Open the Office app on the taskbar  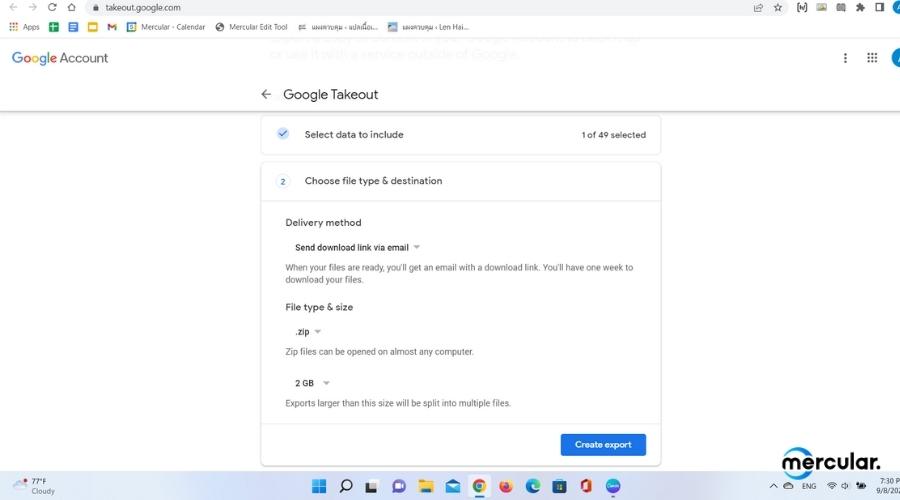tap(586, 486)
